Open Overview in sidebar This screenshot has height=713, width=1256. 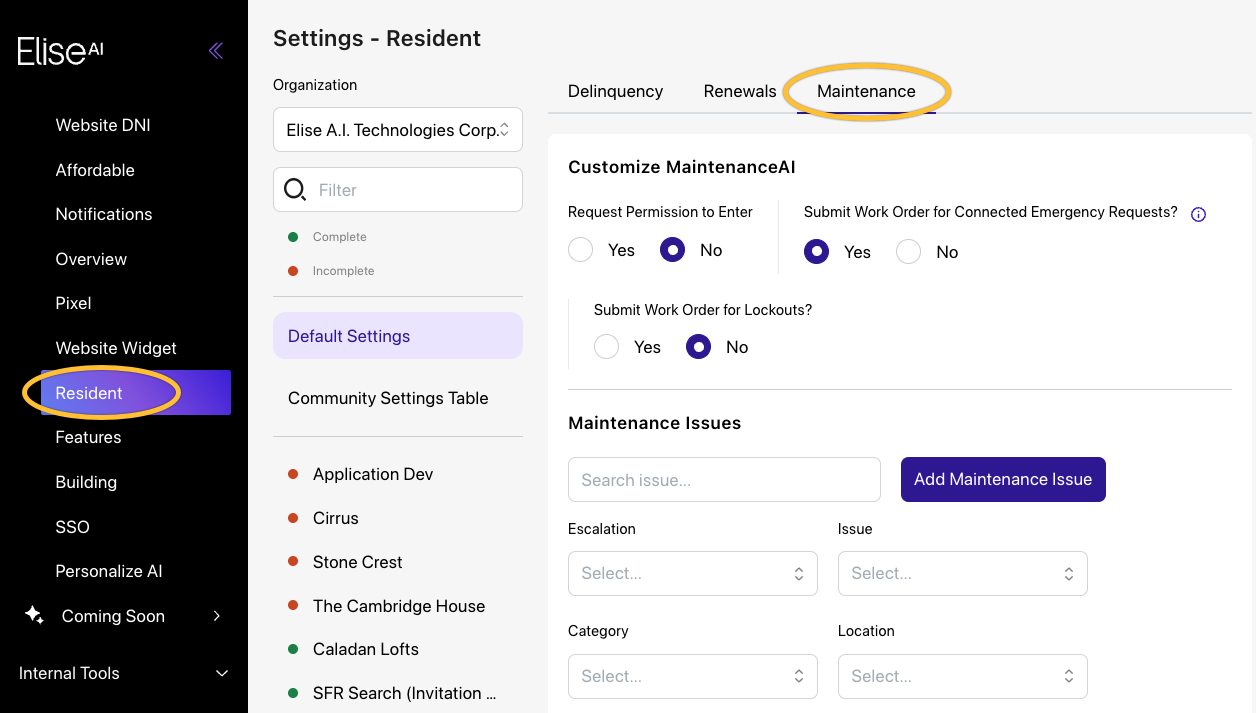tap(91, 259)
